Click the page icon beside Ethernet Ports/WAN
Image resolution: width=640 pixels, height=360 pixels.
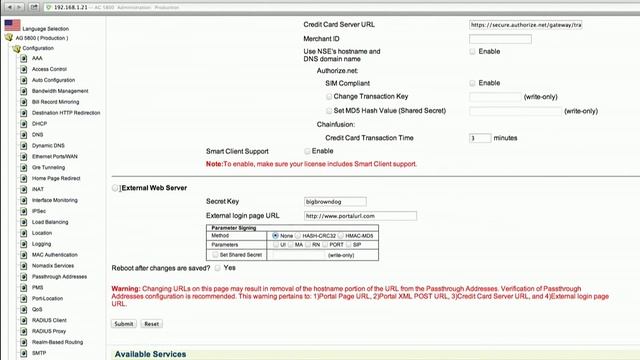(24, 157)
